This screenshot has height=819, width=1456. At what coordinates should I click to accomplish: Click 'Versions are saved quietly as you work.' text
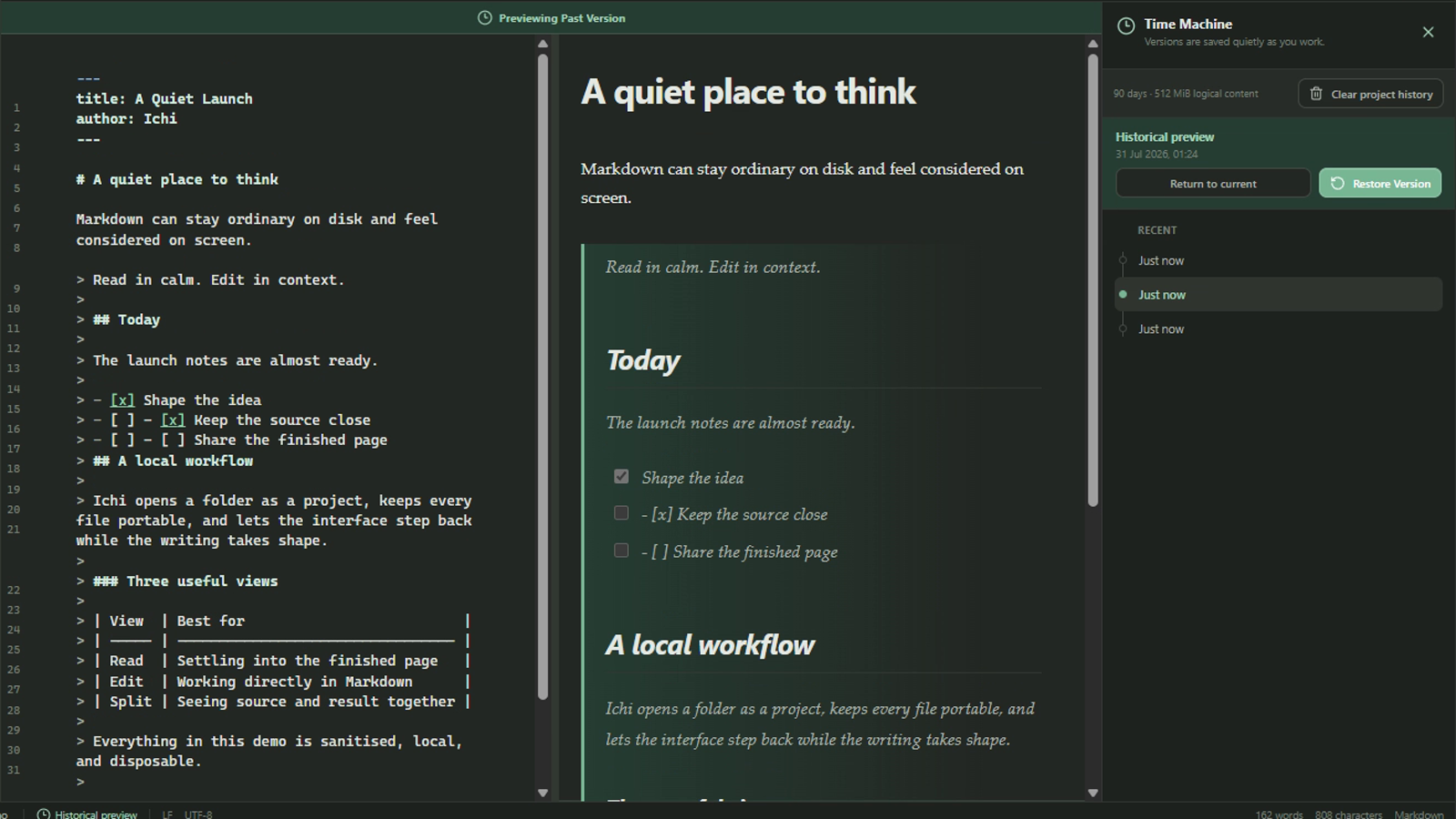(1234, 42)
